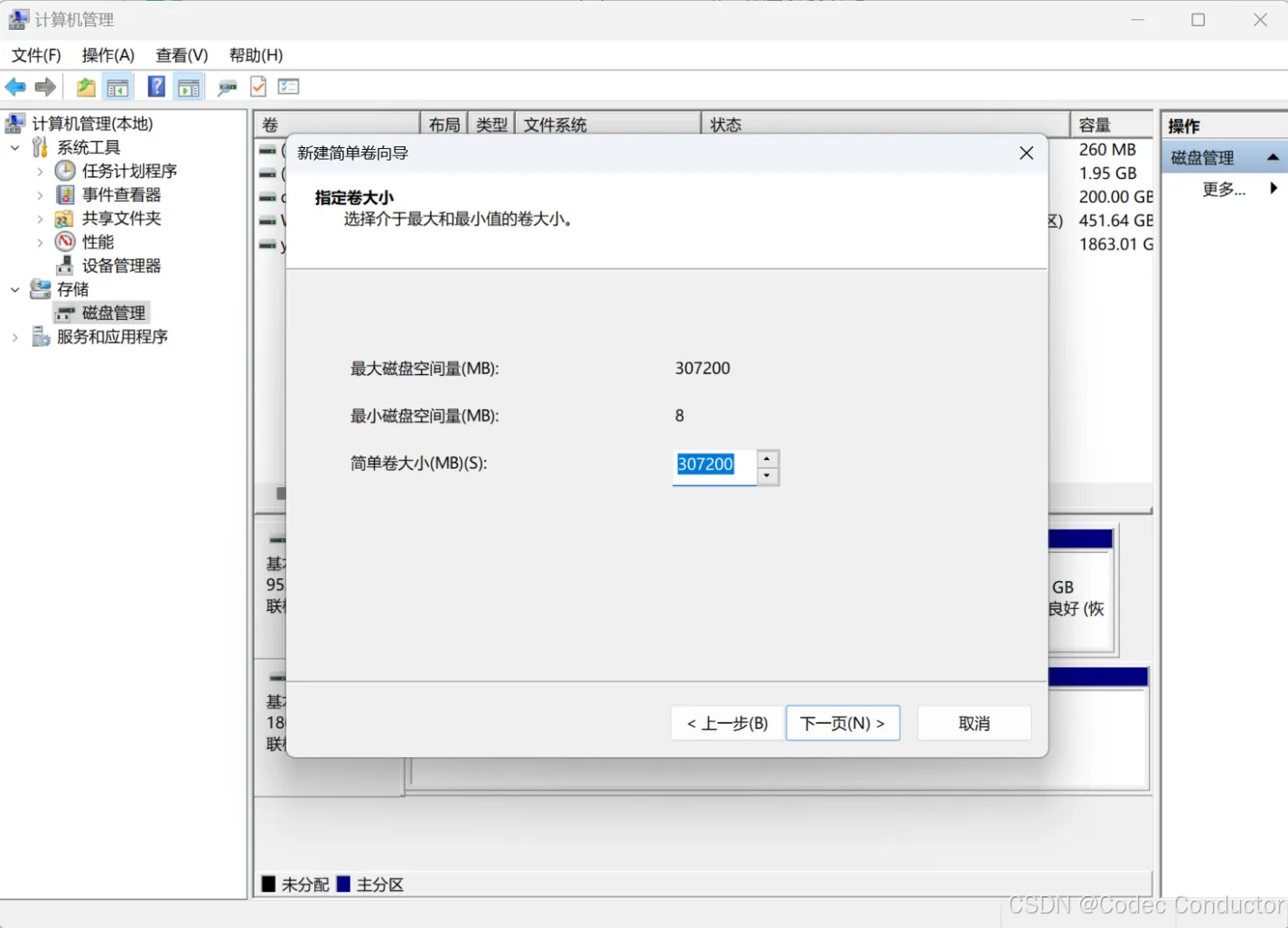Collapse the 磁盘管理 actions section arrow
Viewport: 1288px width, 928px height.
[1273, 157]
